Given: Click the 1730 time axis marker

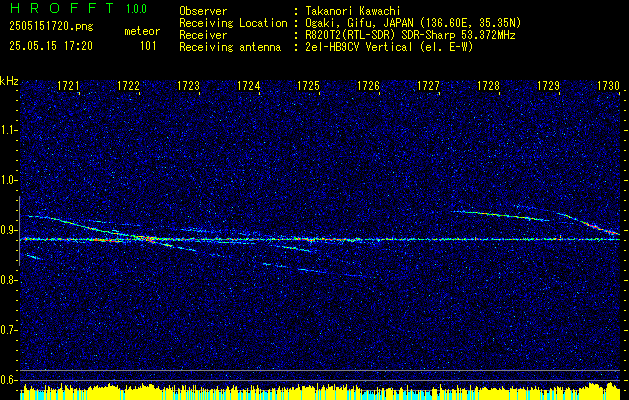Looking at the screenshot, I should 609,85.
